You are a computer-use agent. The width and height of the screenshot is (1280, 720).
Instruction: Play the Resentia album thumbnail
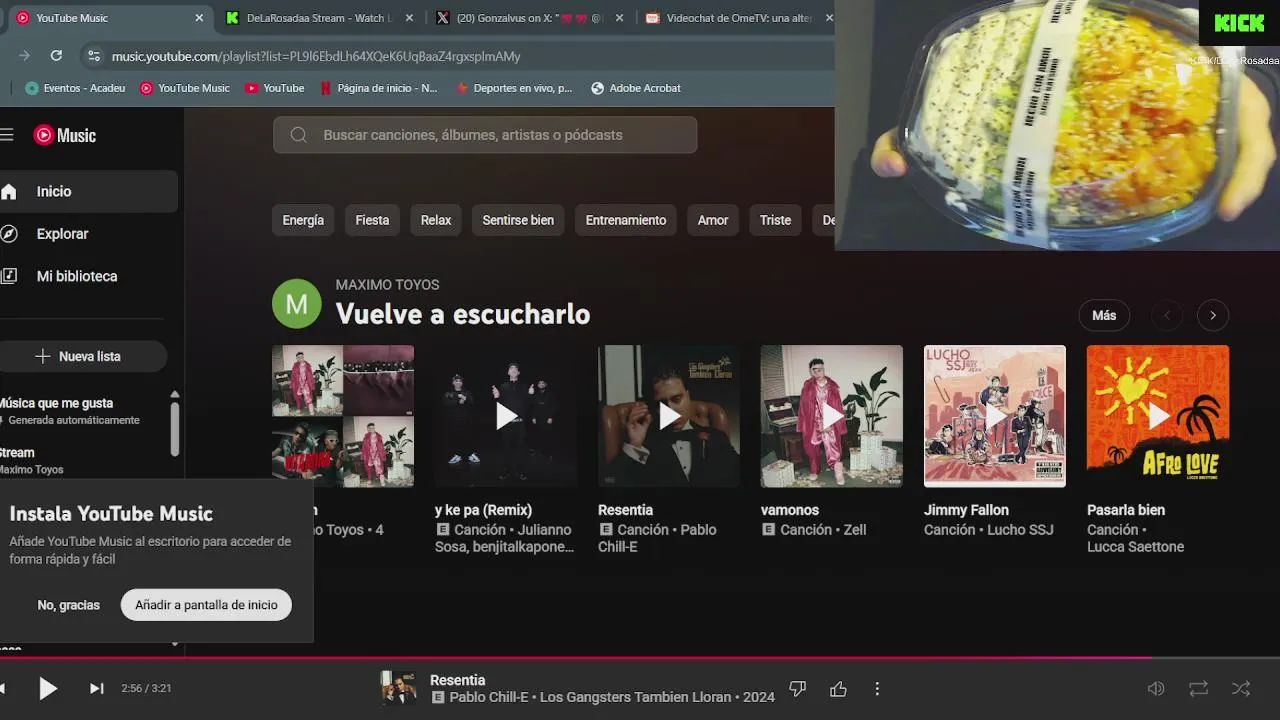click(669, 416)
